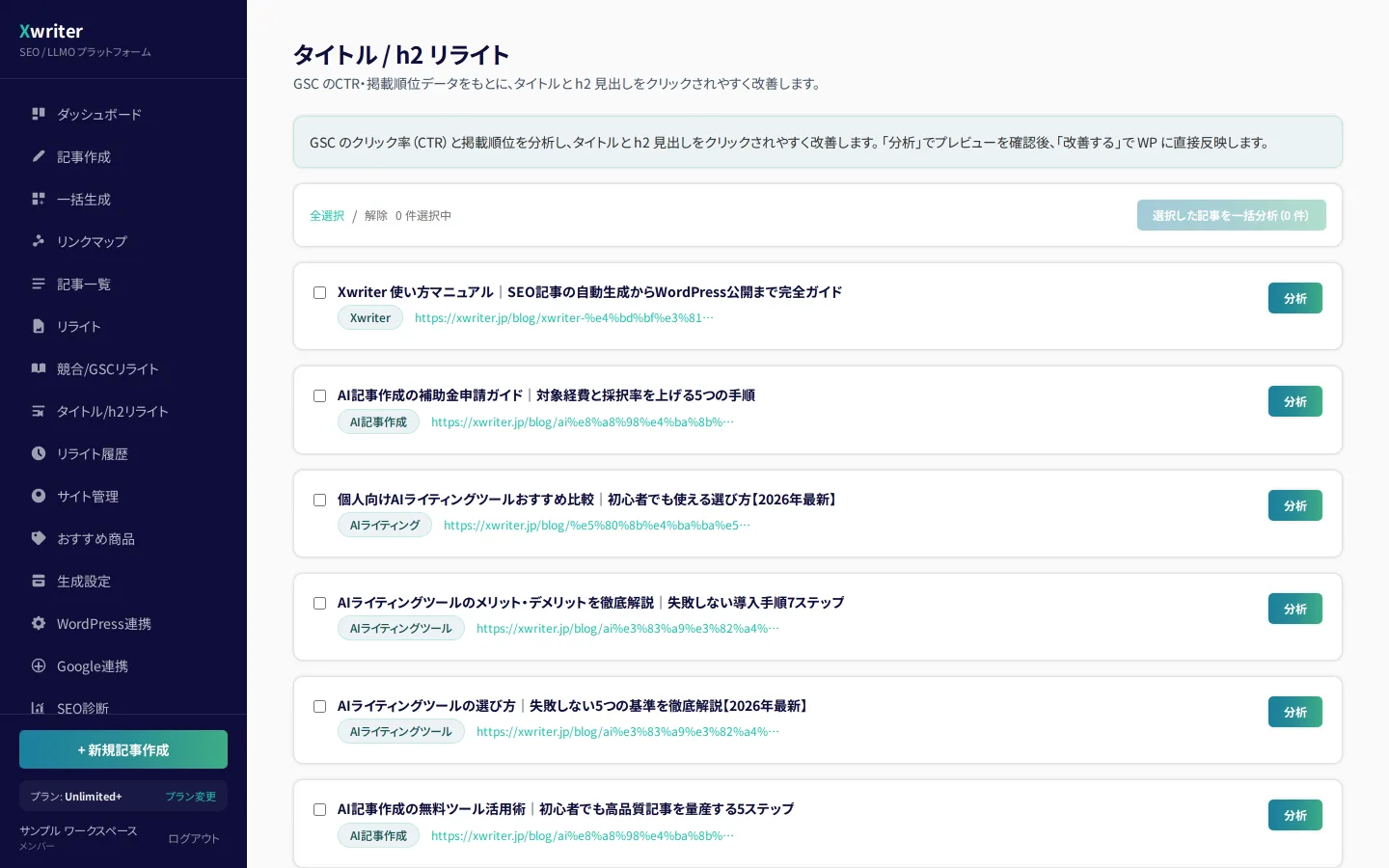Click the SEO診断 chart icon
This screenshot has height=868, width=1389.
(39, 708)
